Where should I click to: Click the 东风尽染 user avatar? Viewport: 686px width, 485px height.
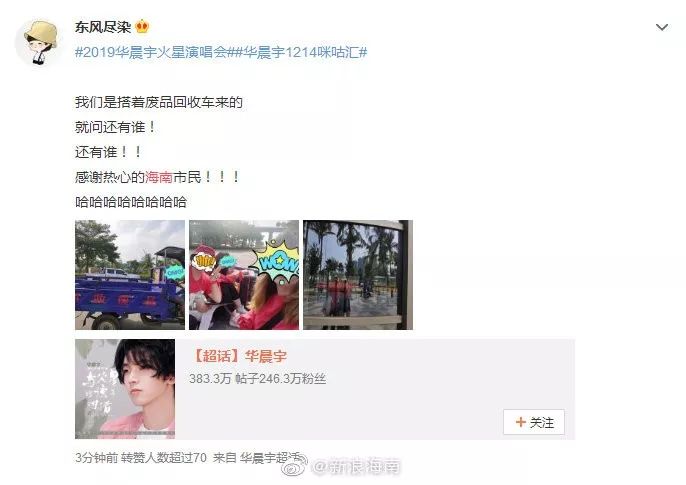tap(38, 43)
